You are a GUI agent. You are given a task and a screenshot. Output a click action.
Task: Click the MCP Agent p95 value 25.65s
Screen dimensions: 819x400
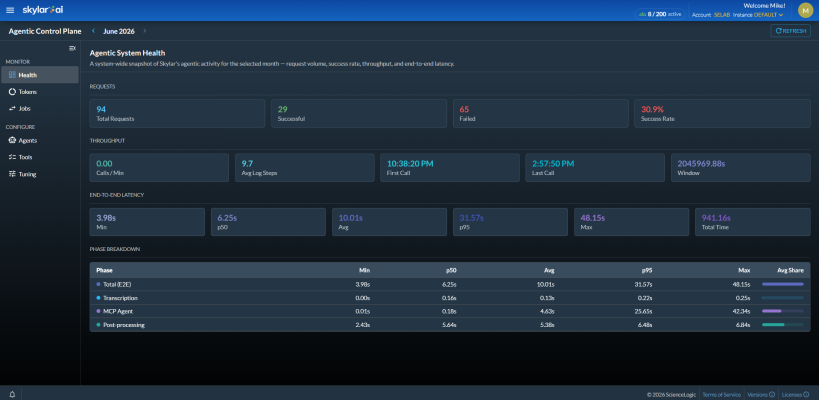pos(644,311)
